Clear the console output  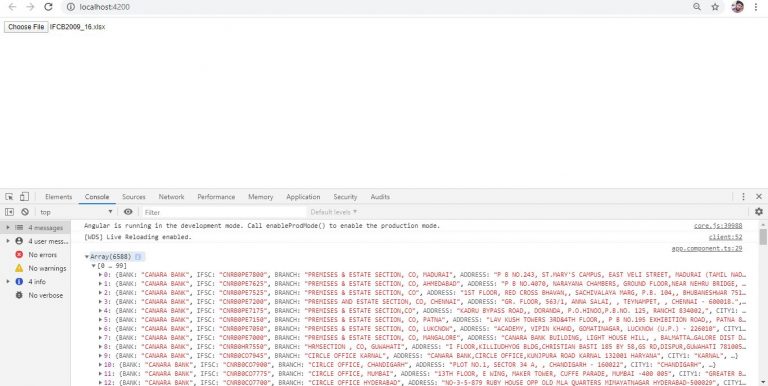pyautogui.click(x=24, y=212)
